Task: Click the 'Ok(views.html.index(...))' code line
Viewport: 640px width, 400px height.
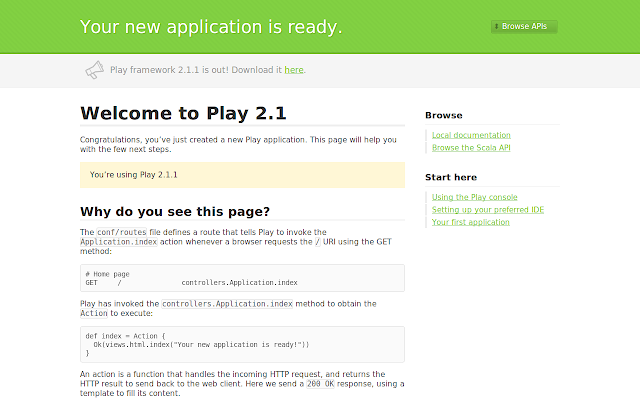Action: [201, 345]
